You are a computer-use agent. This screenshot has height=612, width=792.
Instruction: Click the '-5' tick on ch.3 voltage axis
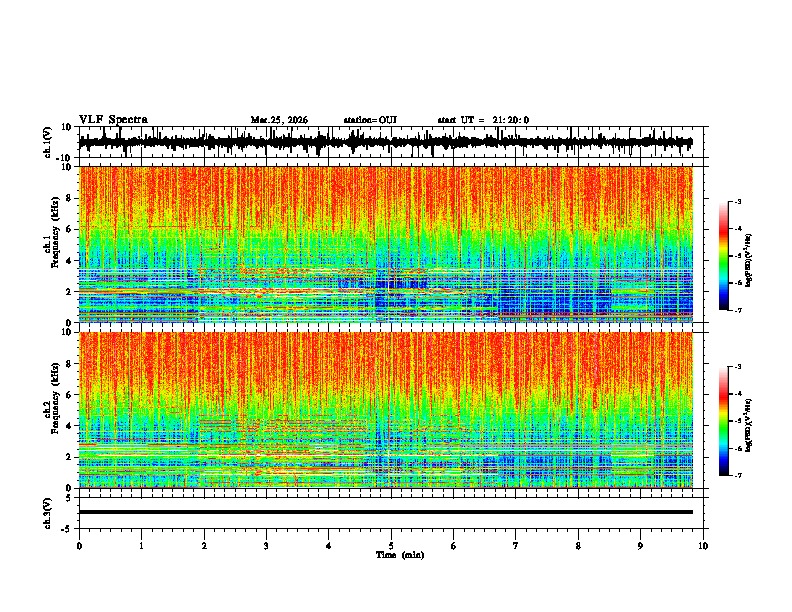coord(68,529)
